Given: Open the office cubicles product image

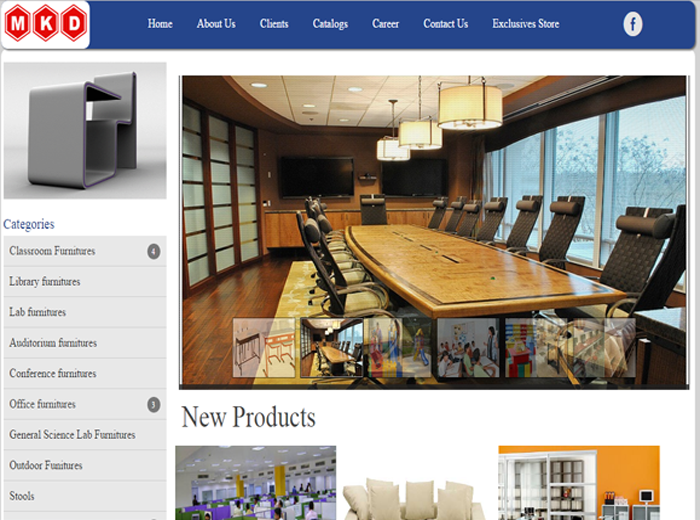Looking at the screenshot, I should (256, 483).
